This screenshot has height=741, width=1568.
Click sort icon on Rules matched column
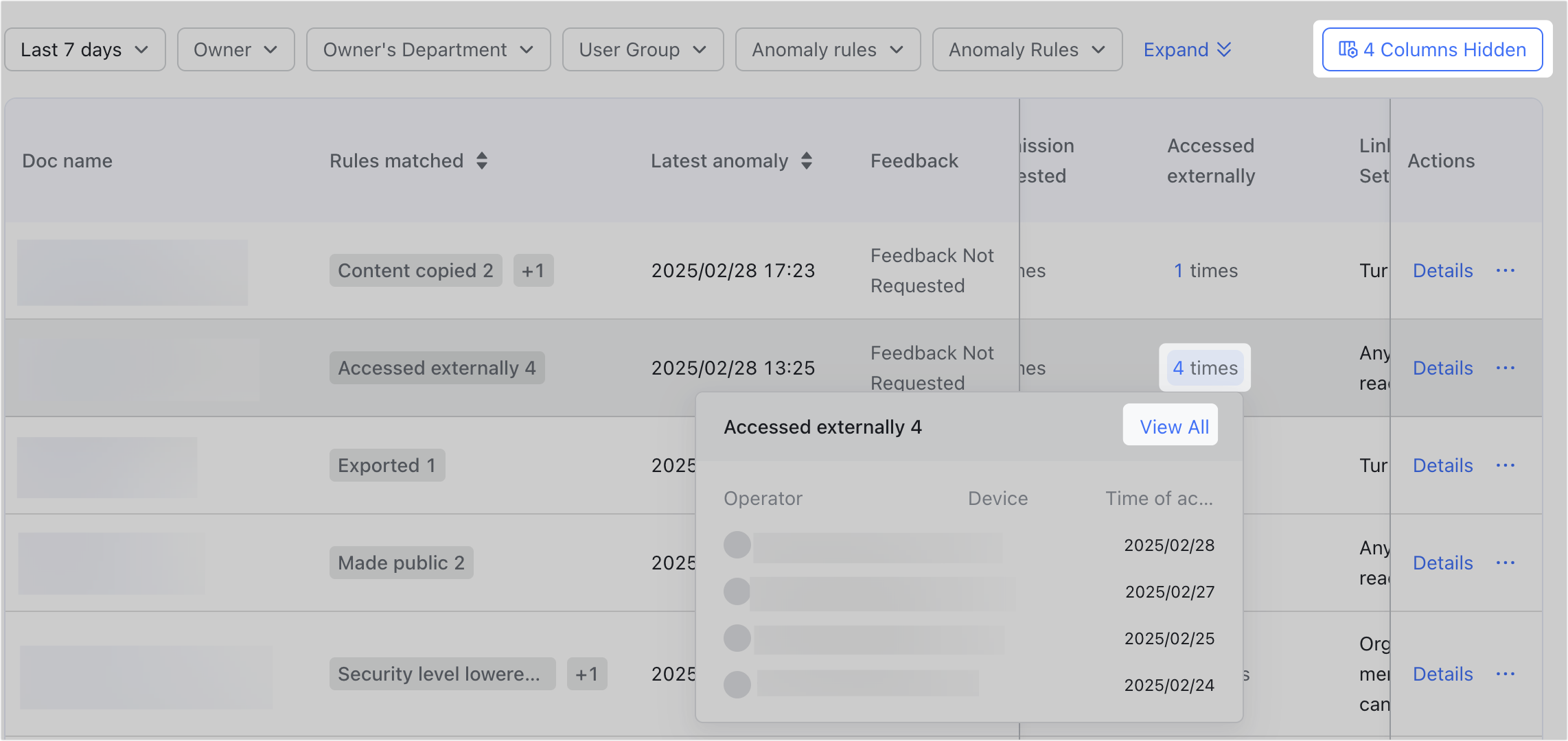[x=482, y=161]
